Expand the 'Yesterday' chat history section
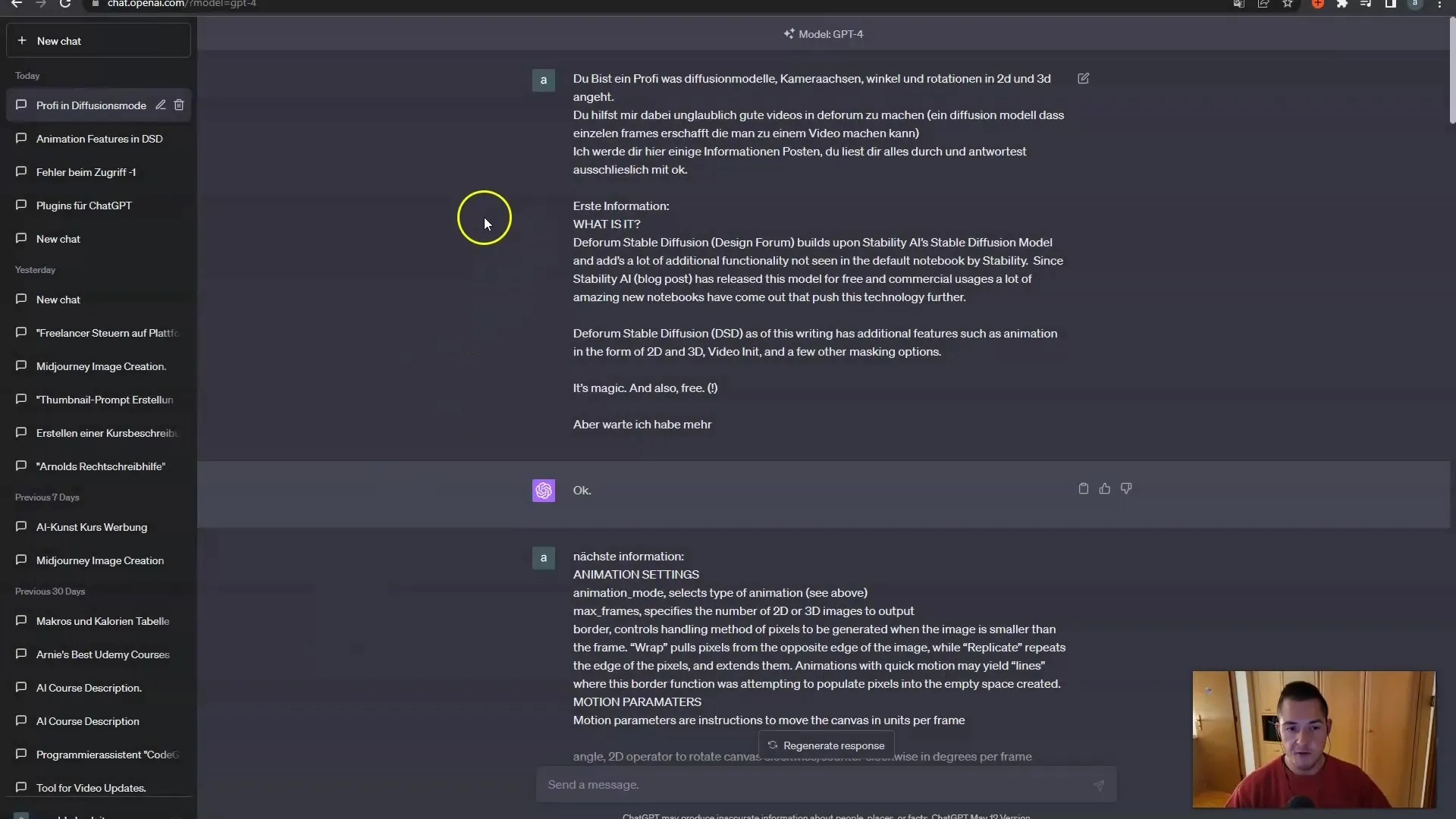Viewport: 1456px width, 819px height. (x=35, y=269)
